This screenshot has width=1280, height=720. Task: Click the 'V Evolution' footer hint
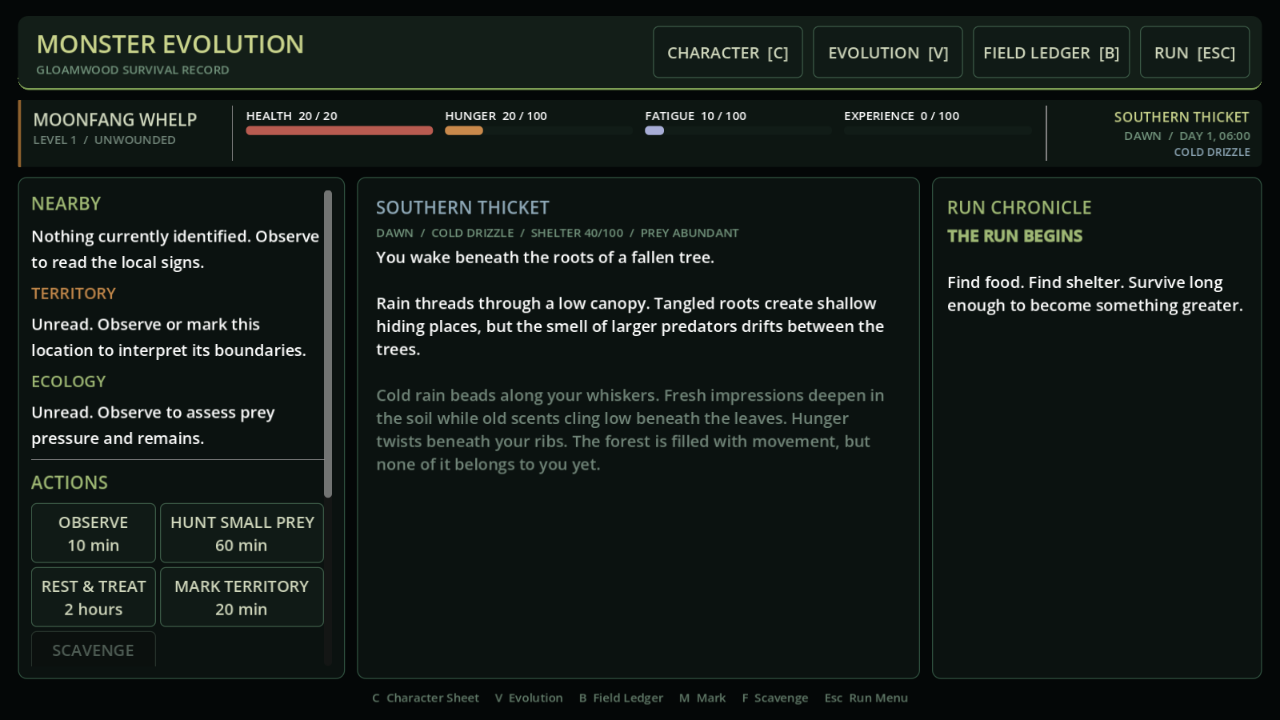coord(529,698)
